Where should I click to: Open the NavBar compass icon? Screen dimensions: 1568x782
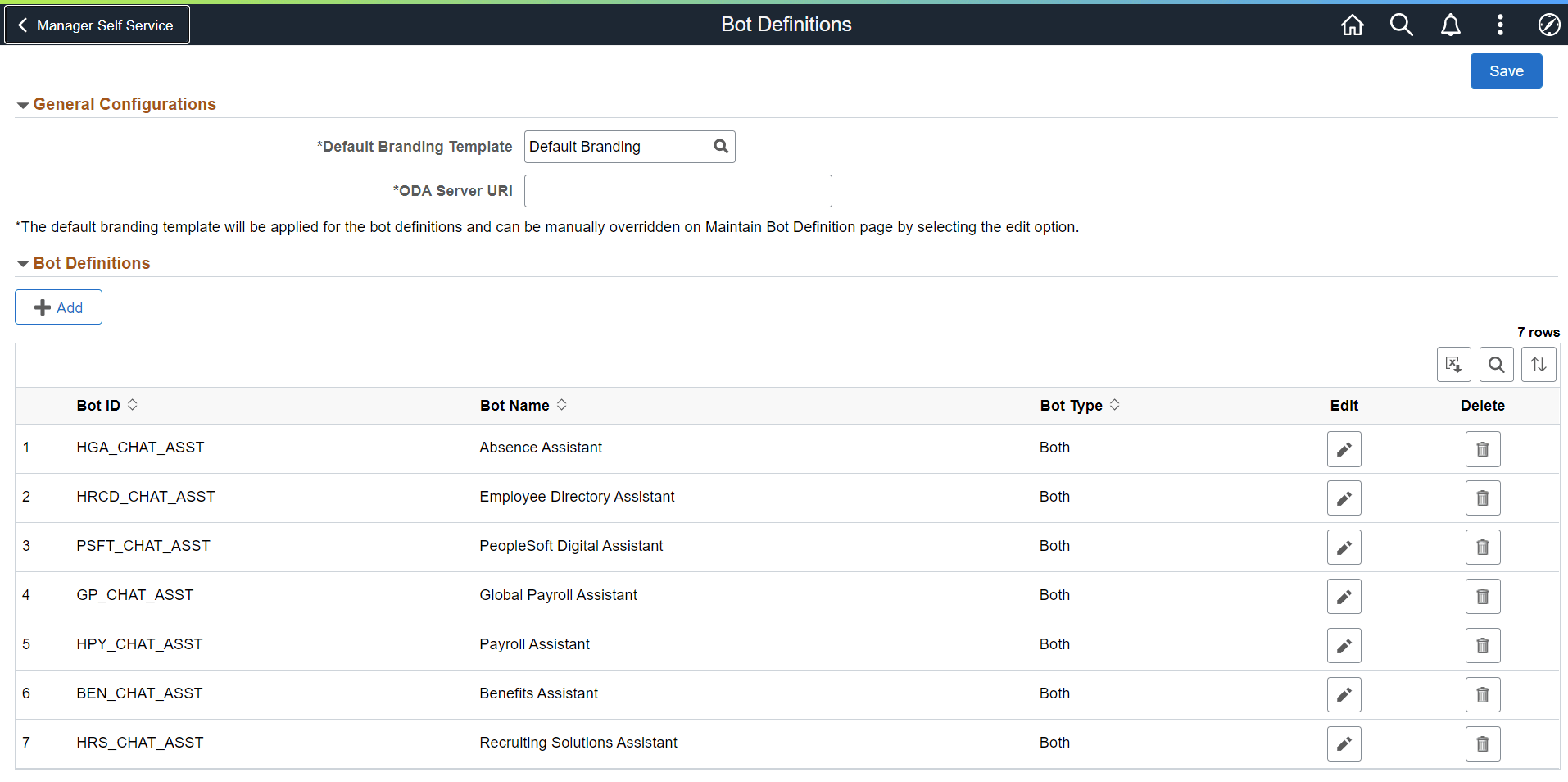click(x=1549, y=25)
